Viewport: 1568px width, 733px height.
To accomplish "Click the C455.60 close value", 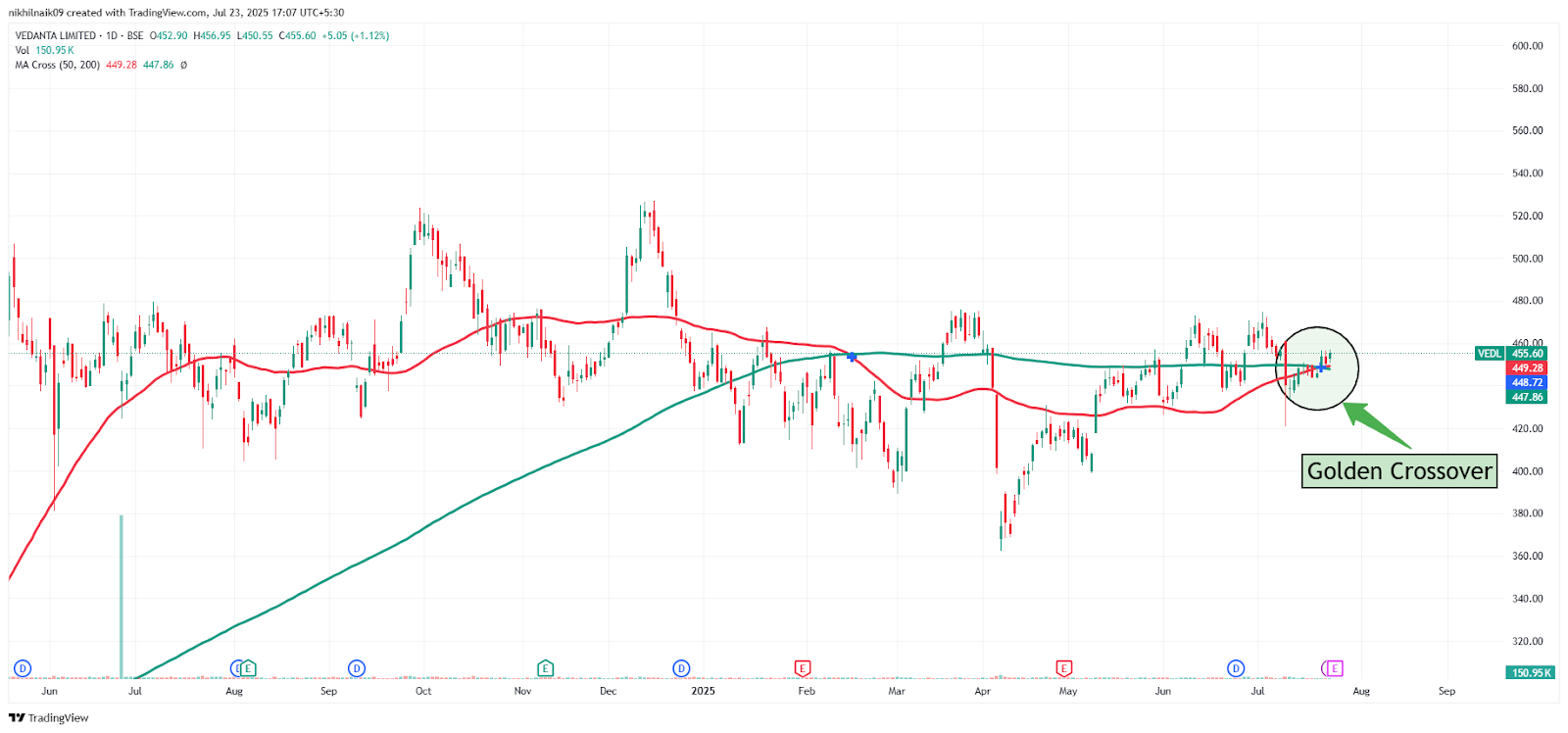I will (298, 35).
